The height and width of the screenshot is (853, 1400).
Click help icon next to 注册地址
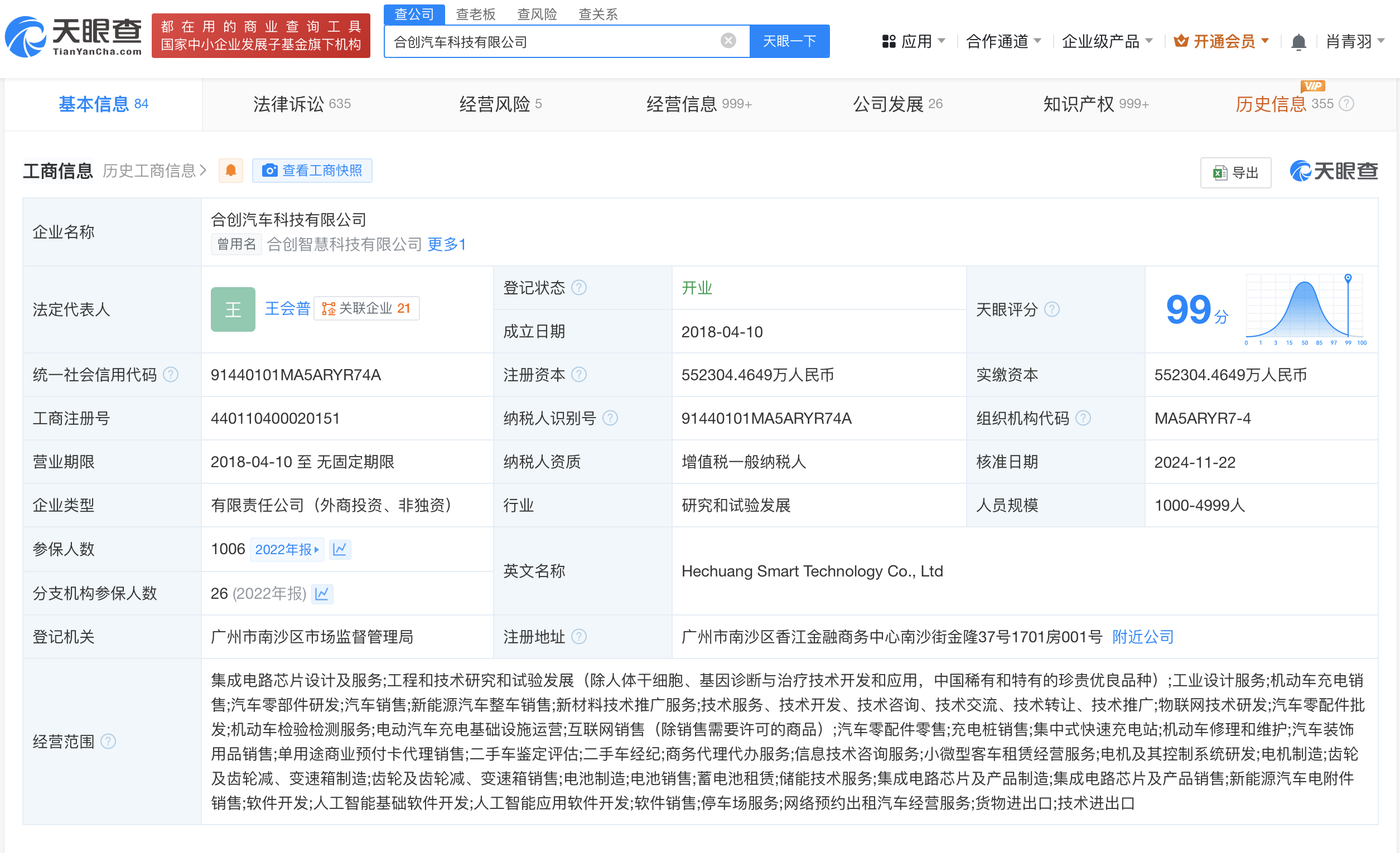(x=578, y=637)
